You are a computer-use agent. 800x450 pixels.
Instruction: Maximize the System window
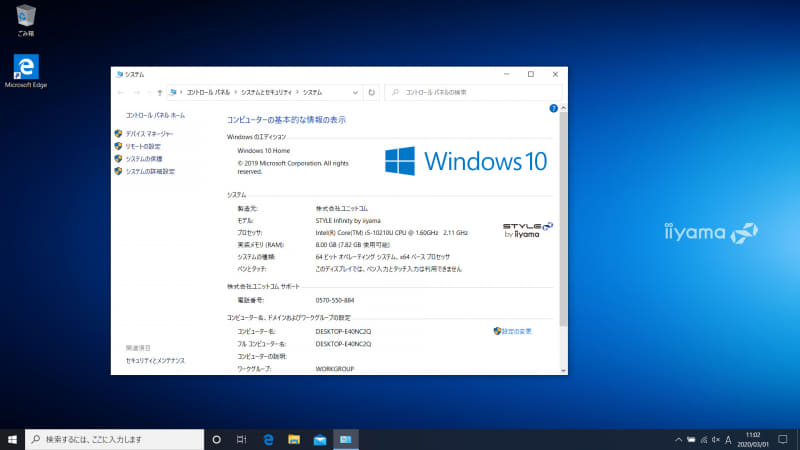[x=531, y=74]
